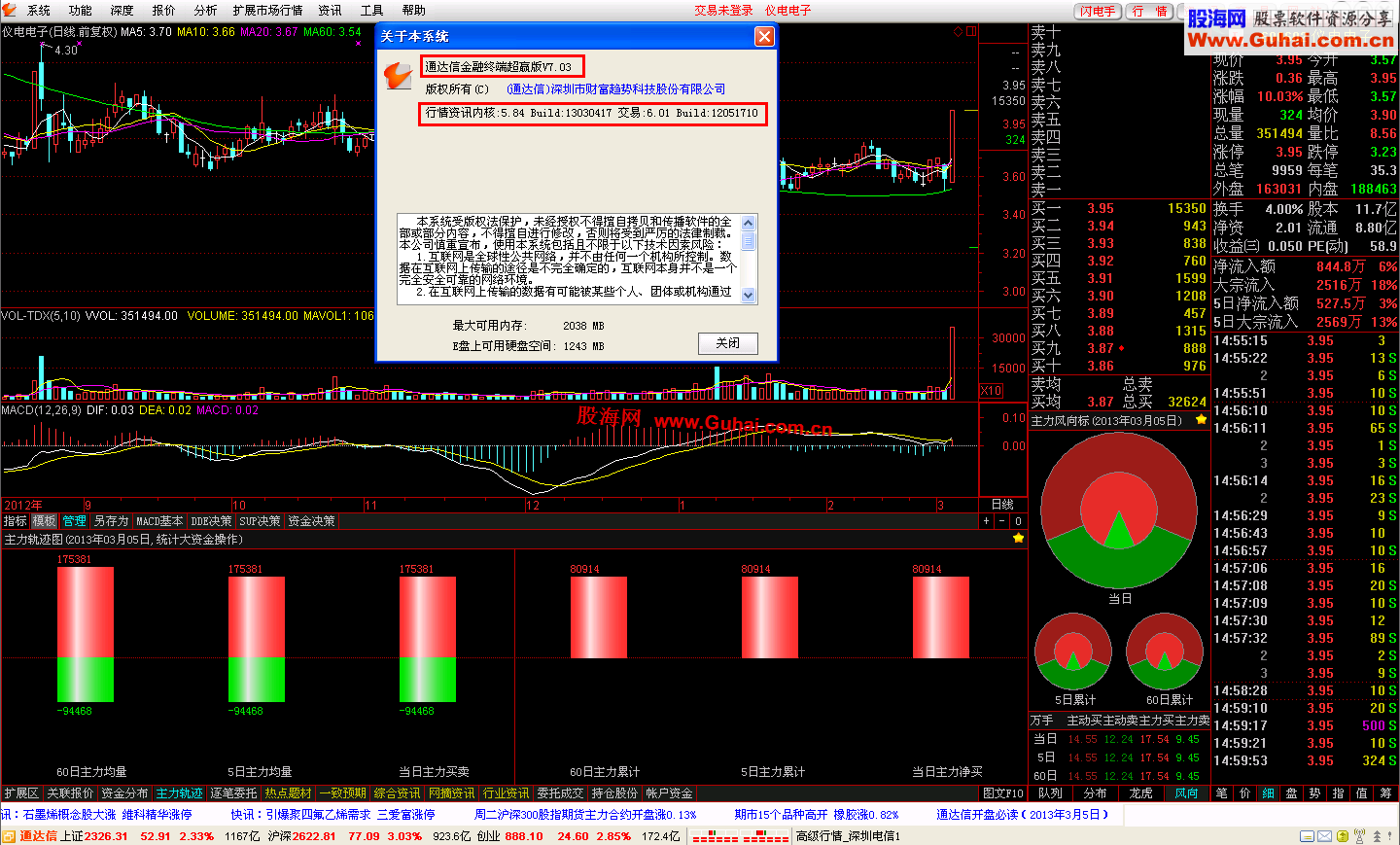The height and width of the screenshot is (845, 1400).
Task: Select the 笔 tab at bottom right
Action: 1222,793
